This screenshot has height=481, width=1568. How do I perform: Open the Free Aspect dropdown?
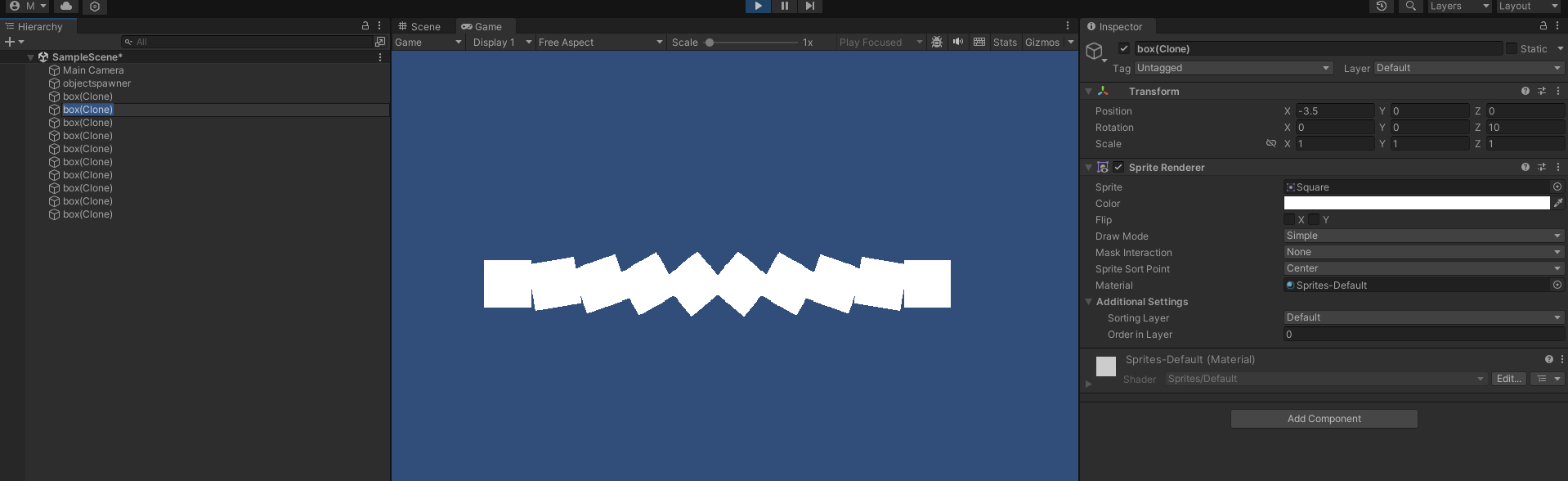600,43
